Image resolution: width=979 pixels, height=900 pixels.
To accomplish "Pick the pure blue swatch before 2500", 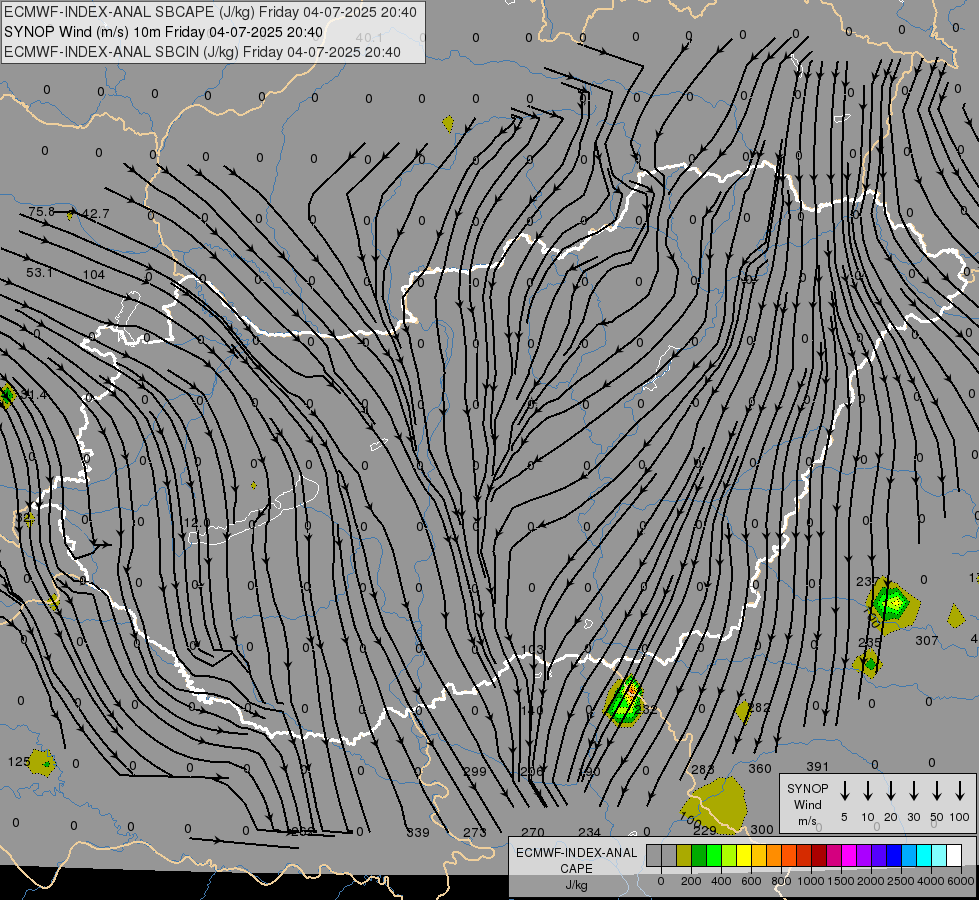I will pyautogui.click(x=893, y=856).
